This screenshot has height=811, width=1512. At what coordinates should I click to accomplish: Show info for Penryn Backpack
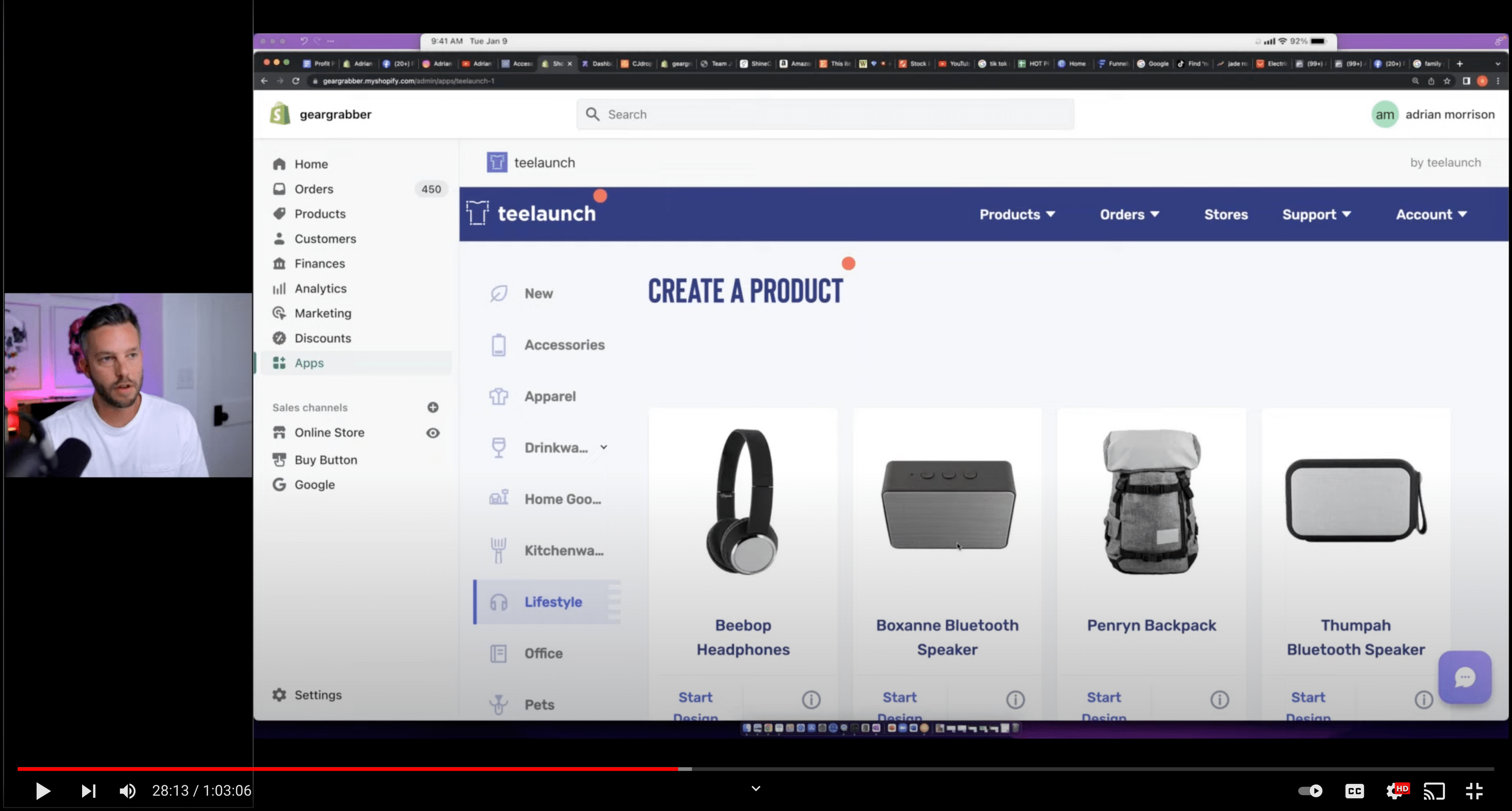[1219, 700]
